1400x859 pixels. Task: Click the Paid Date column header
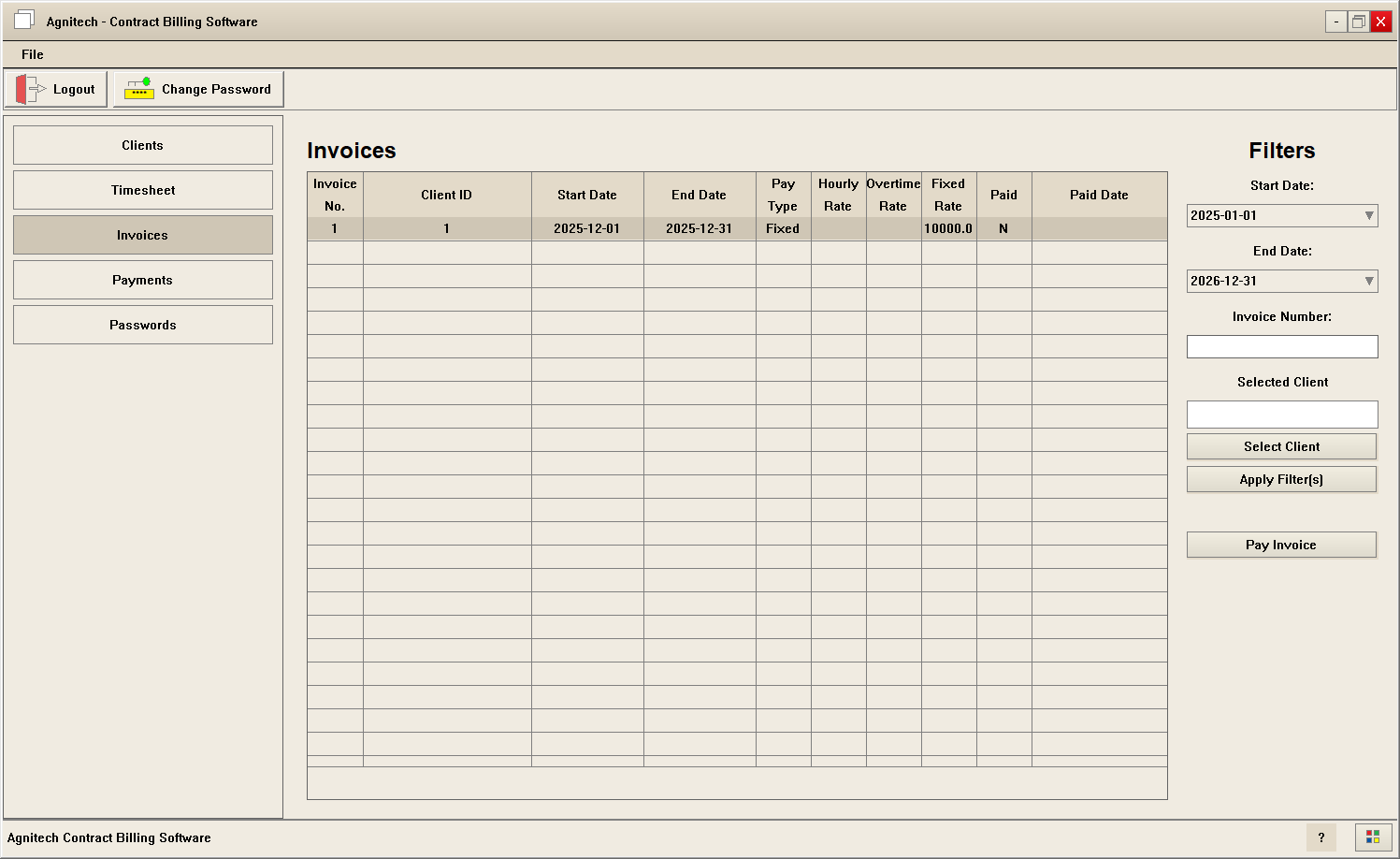(x=1099, y=195)
